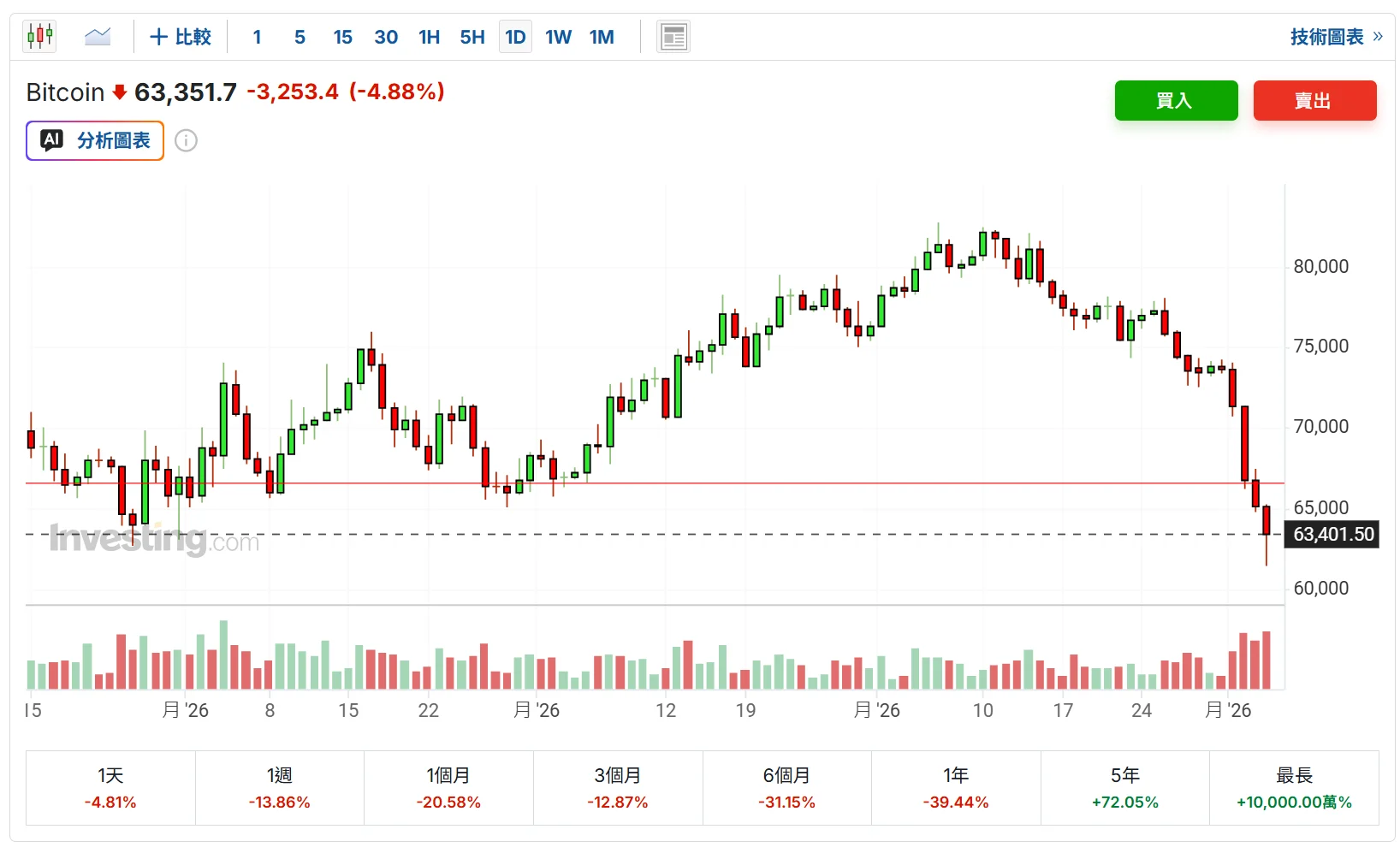Screen dimensions: 1400x847
Task: Click the red down arrow beside Bitcoin
Action: tap(120, 92)
